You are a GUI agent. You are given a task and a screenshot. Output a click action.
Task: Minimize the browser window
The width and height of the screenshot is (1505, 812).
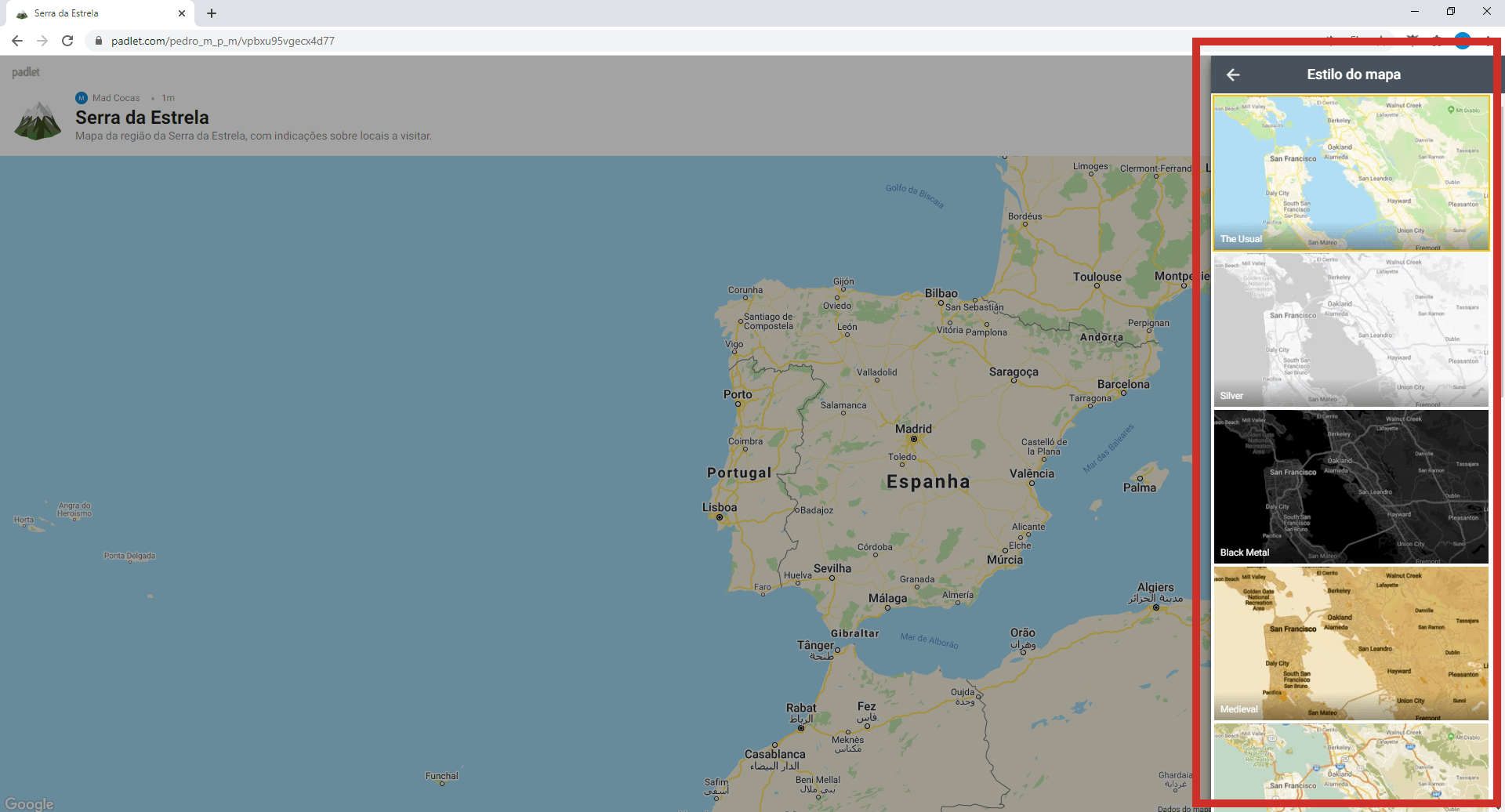coord(1415,11)
